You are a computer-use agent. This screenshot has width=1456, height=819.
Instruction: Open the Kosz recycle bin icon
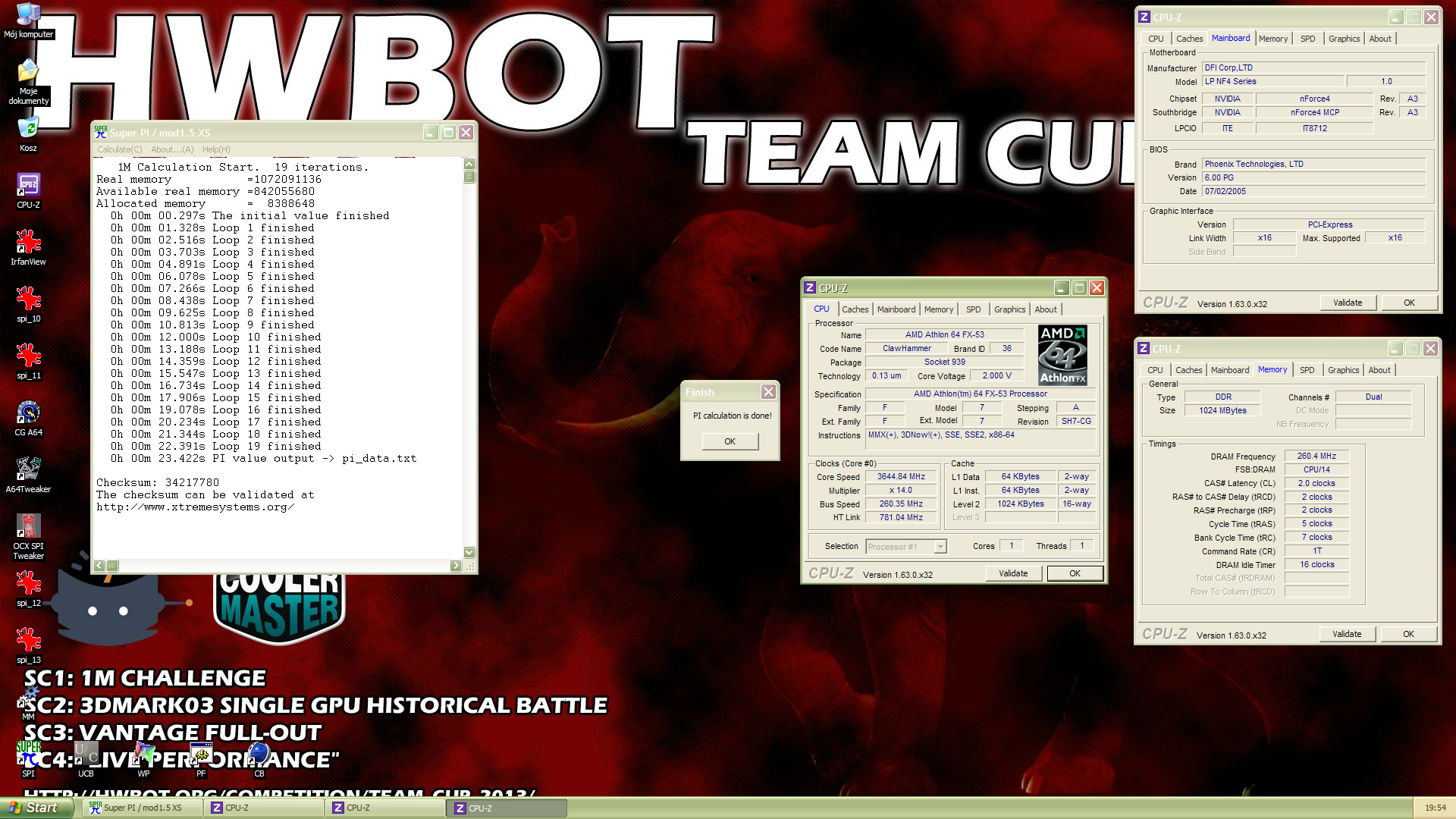28,134
